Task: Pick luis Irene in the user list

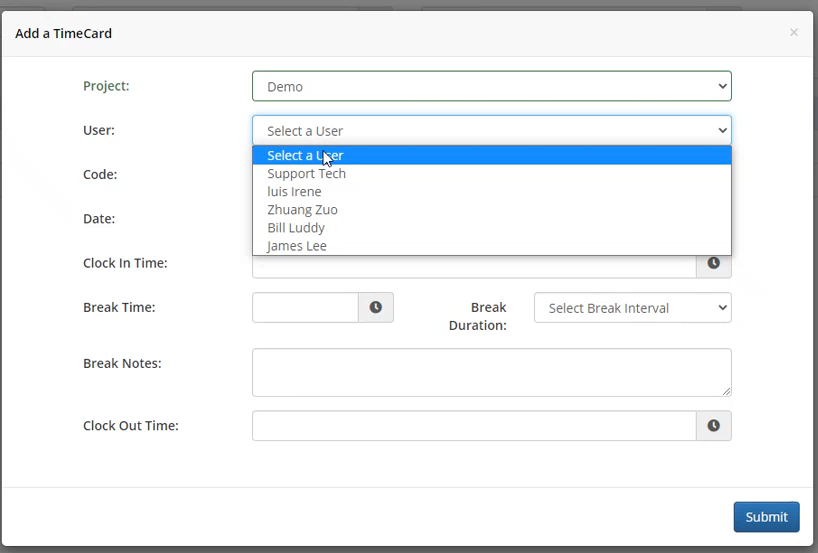Action: pyautogui.click(x=294, y=192)
